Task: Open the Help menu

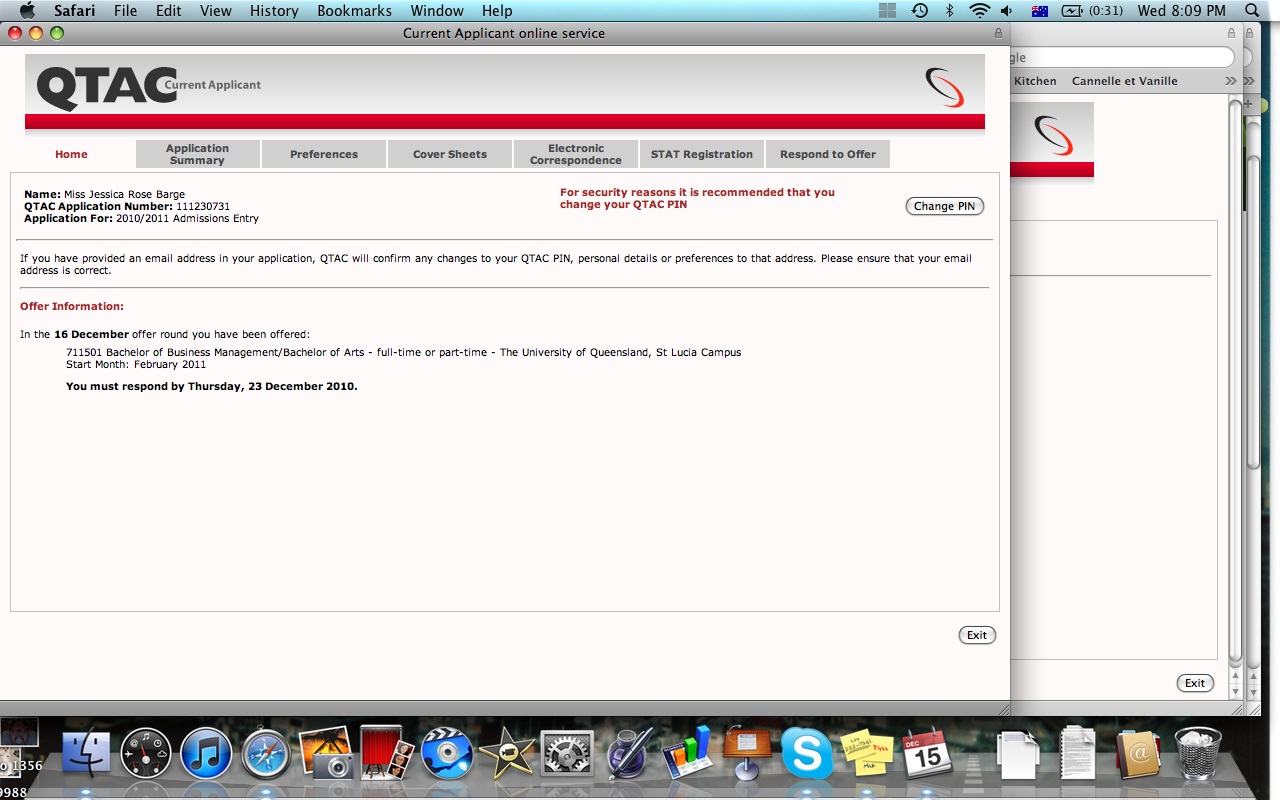Action: pyautogui.click(x=497, y=11)
